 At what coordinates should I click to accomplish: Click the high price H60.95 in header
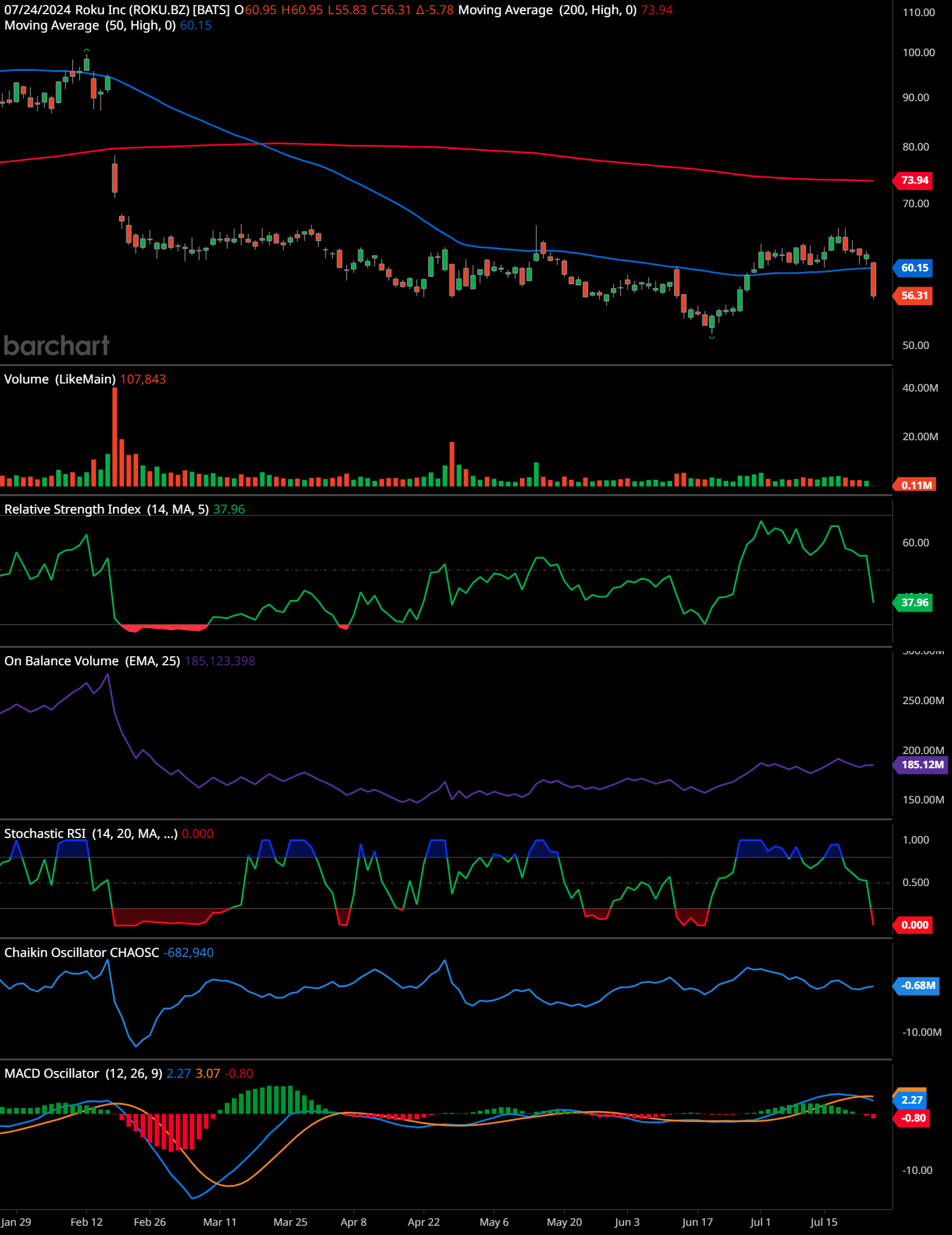point(302,10)
